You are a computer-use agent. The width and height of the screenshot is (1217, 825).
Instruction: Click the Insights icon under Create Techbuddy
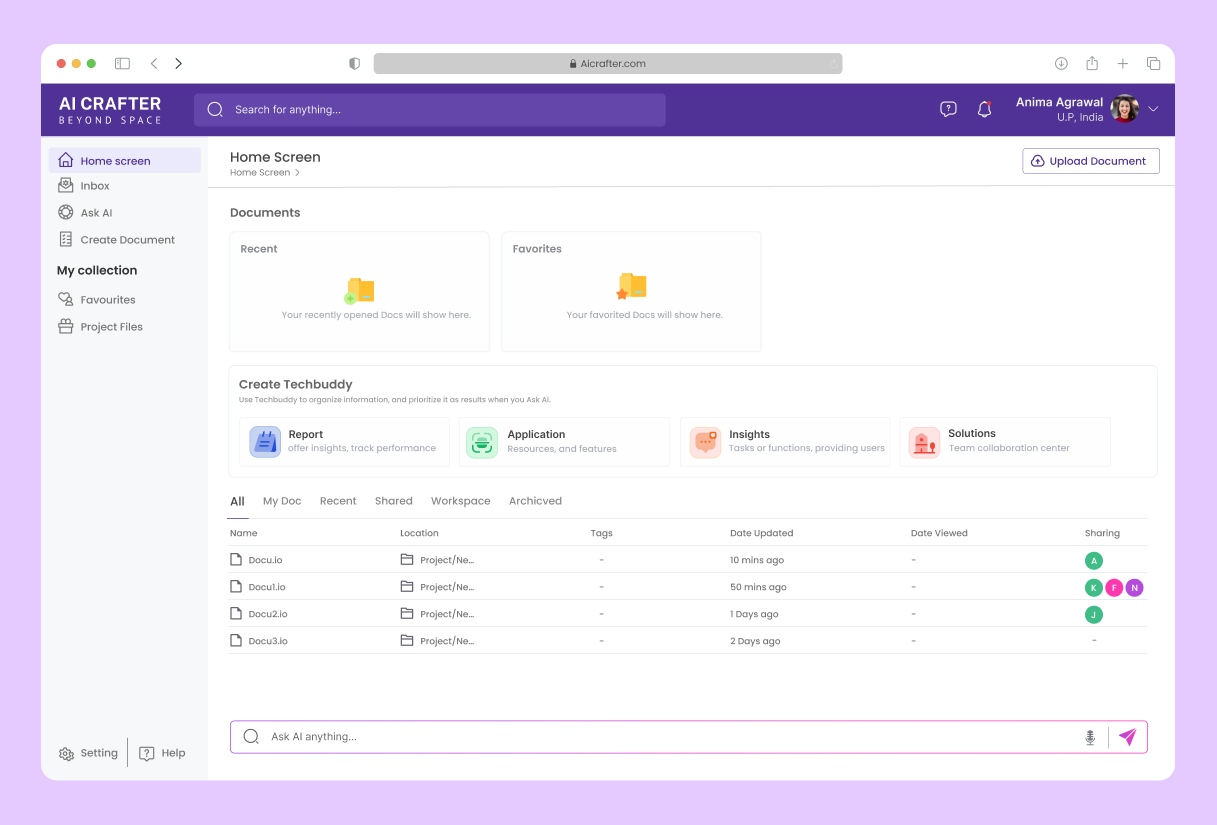[705, 441]
